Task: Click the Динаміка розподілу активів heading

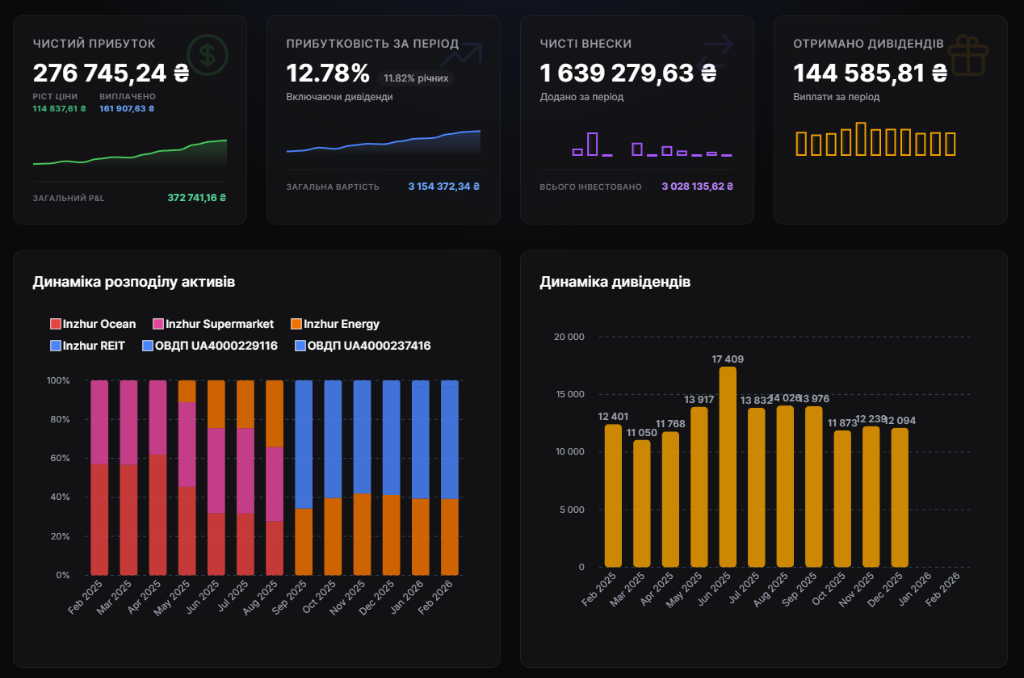Action: tap(134, 282)
